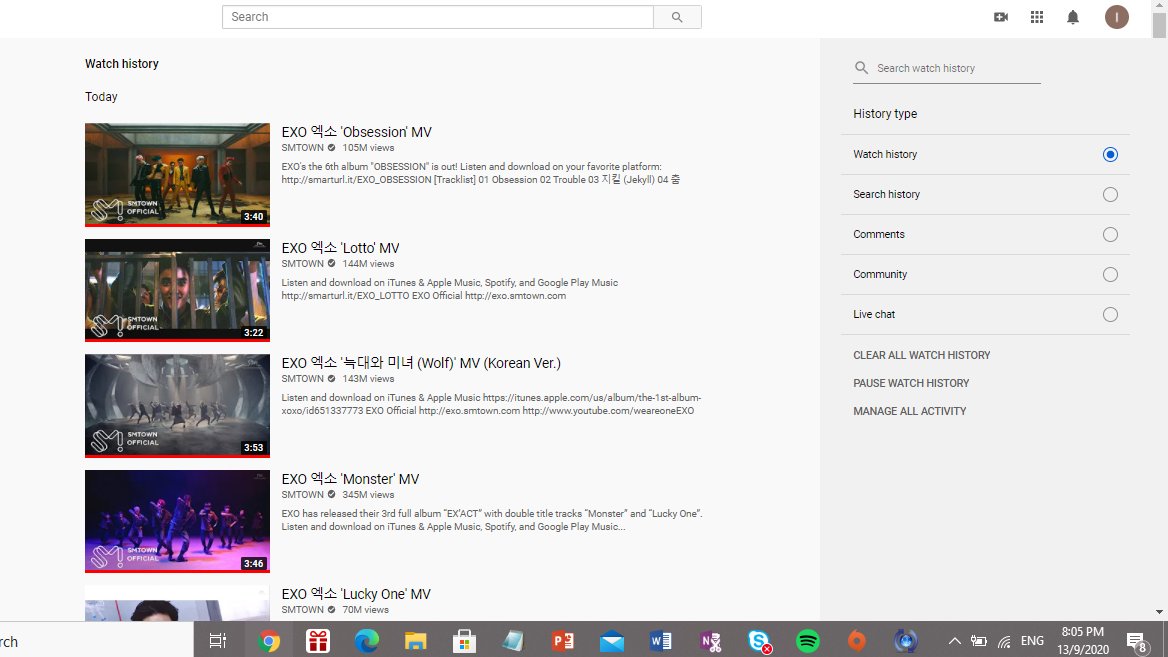The height and width of the screenshot is (657, 1168).
Task: Open the red gift box taskbar app
Action: pyautogui.click(x=318, y=641)
